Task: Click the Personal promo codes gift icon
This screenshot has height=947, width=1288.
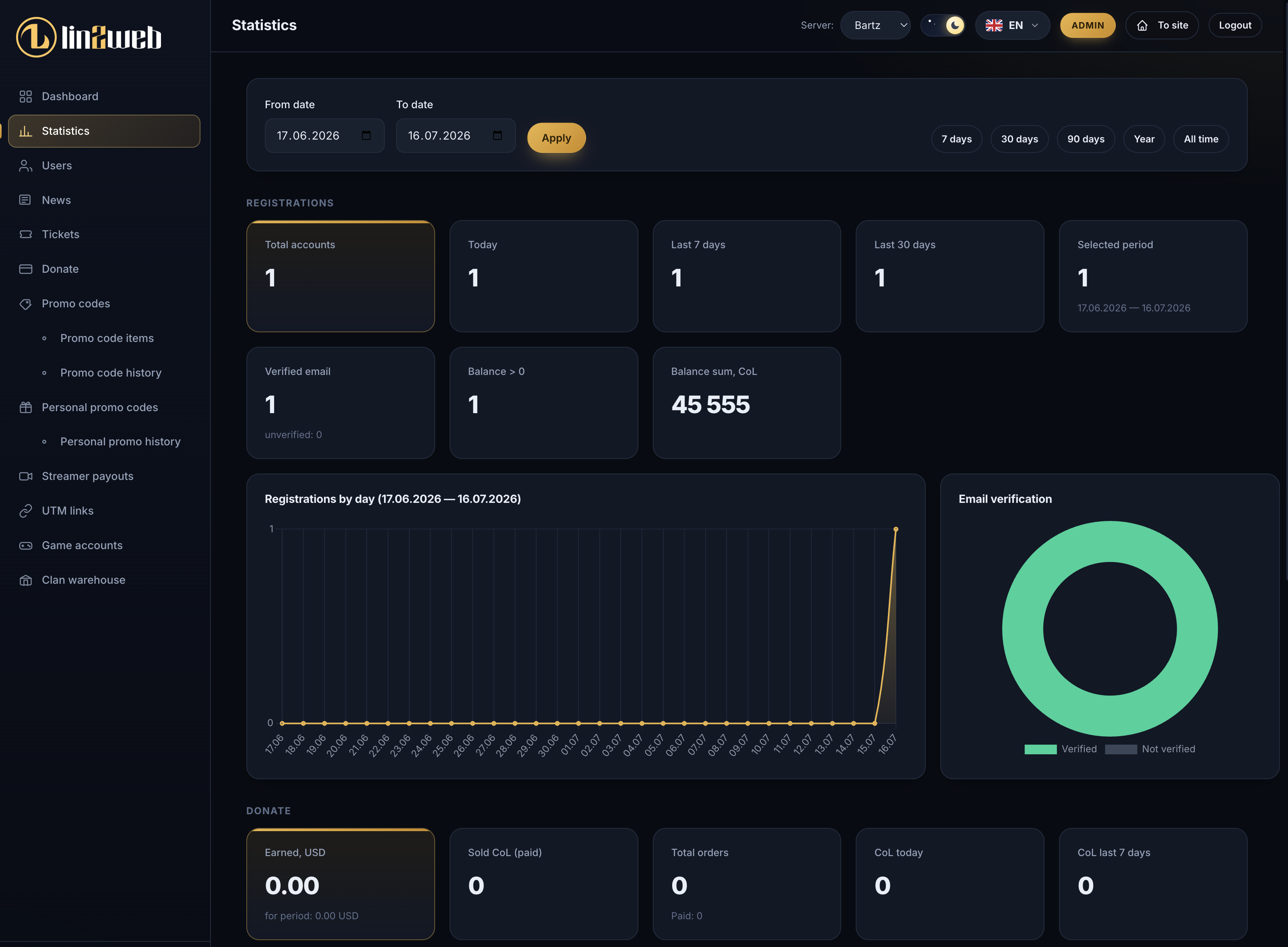Action: coord(25,408)
